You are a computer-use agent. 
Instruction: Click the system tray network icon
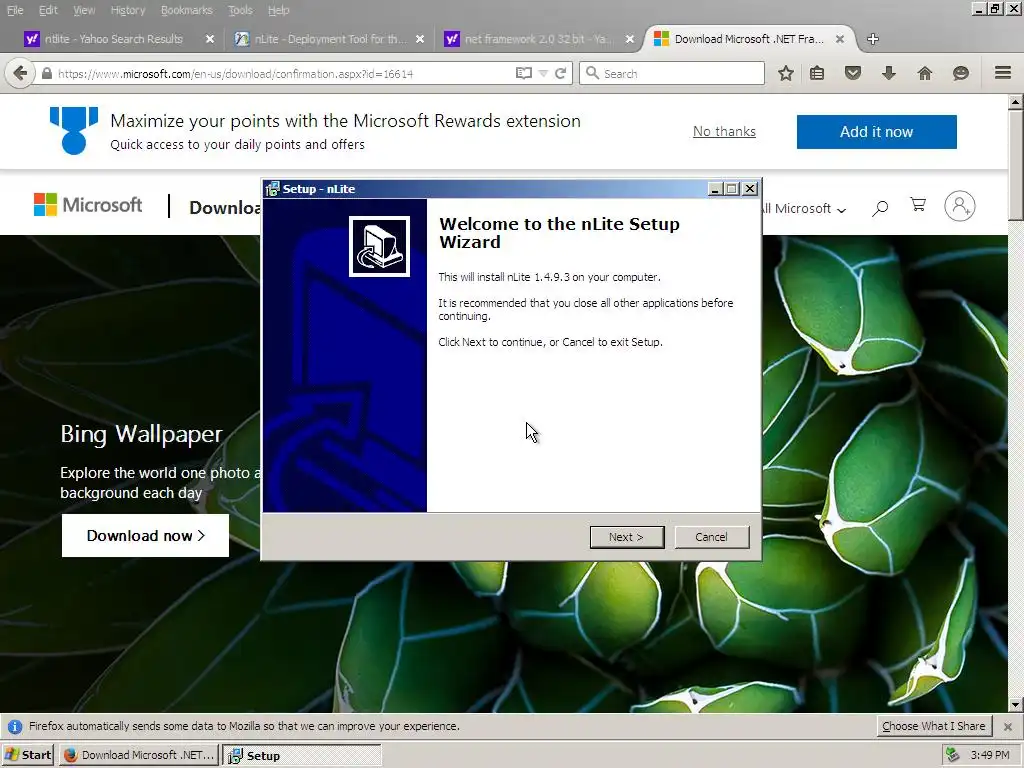click(x=953, y=755)
